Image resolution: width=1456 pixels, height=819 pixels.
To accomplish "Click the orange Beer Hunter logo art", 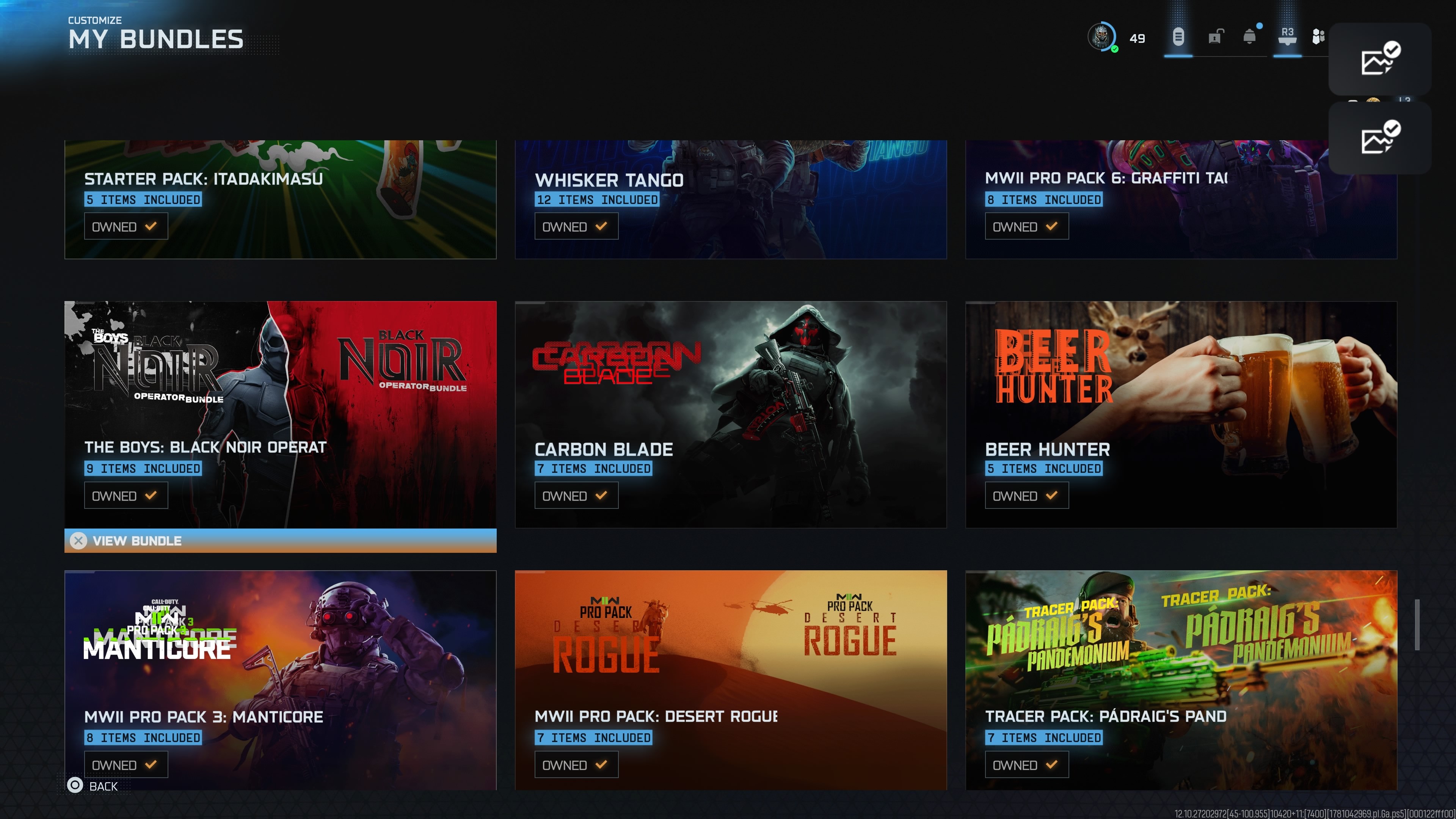I will 1054,366.
